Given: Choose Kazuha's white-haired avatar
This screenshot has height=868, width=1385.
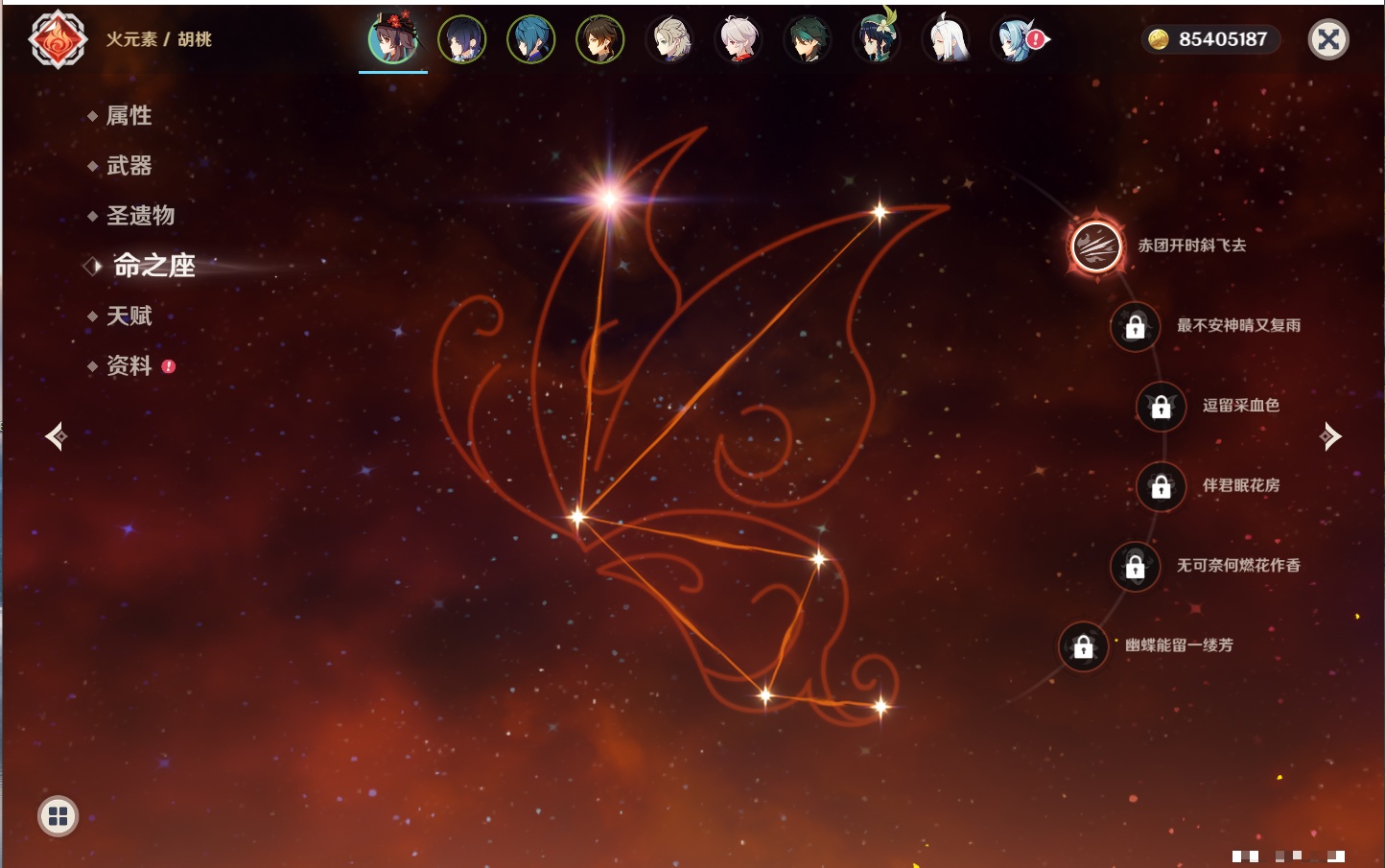Looking at the screenshot, I should click(739, 39).
